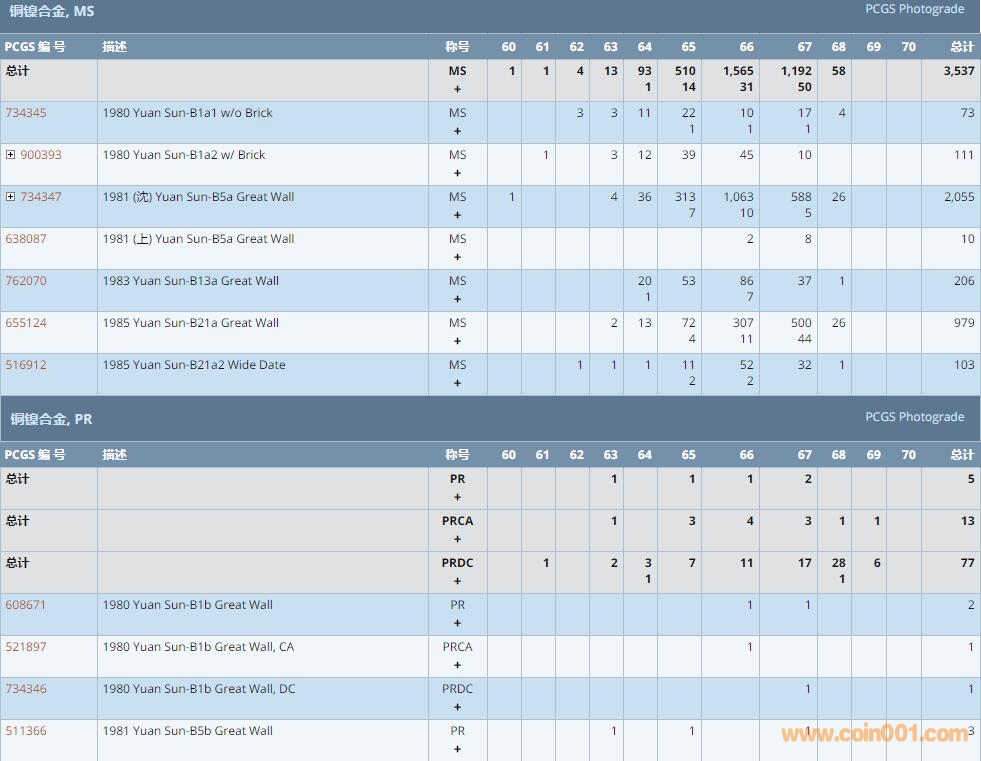
Task: Open PCGS Photograde in MS section
Action: [914, 9]
